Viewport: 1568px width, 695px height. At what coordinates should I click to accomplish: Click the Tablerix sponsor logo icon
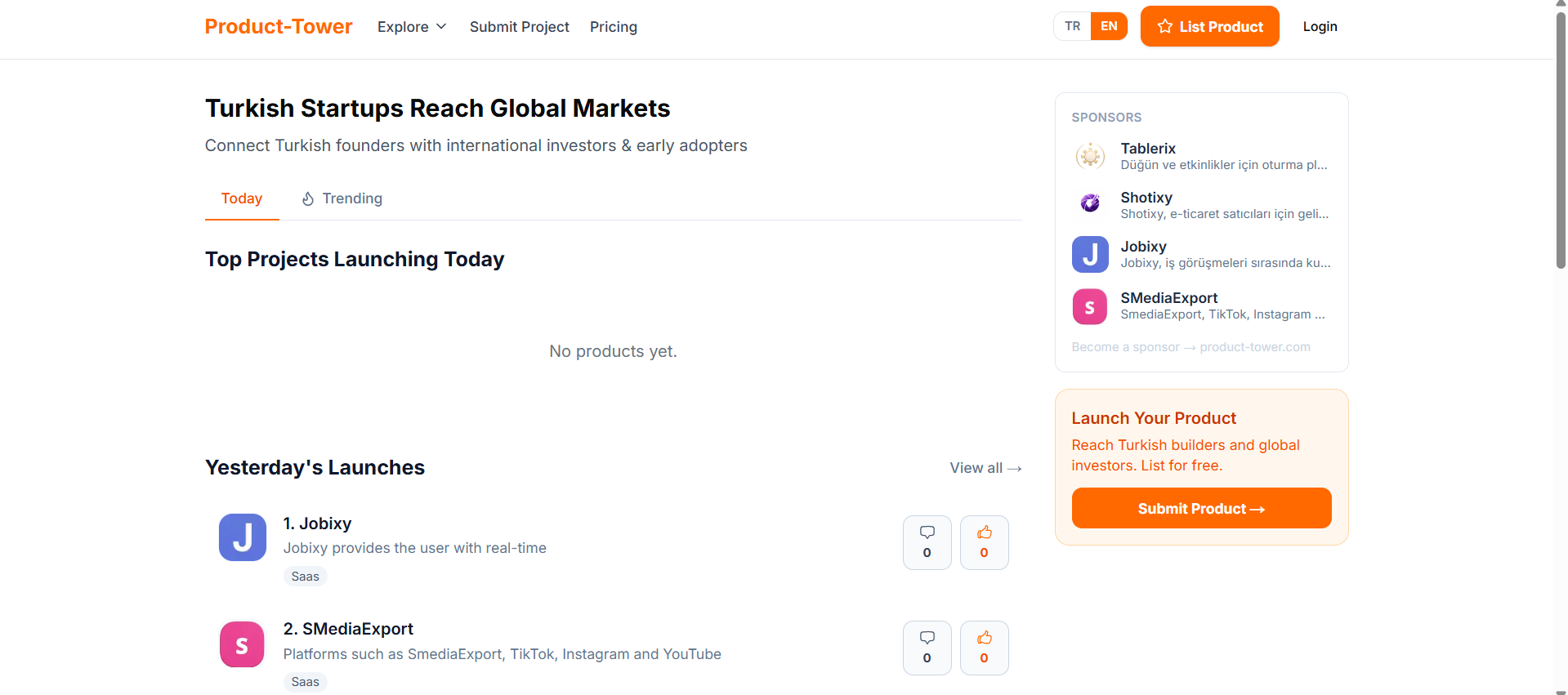pyautogui.click(x=1090, y=155)
